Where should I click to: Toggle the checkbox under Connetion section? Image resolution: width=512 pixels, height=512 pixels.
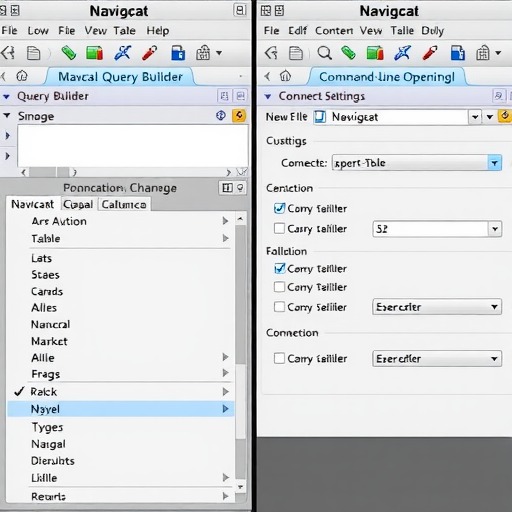point(279,359)
